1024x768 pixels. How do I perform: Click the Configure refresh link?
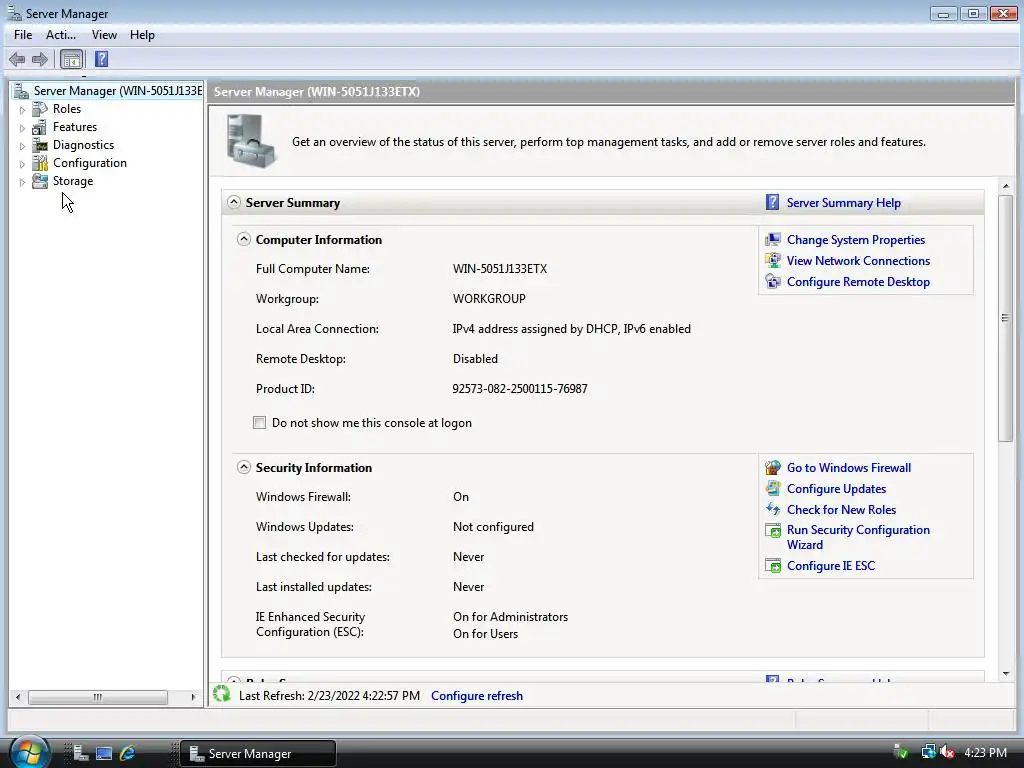coord(477,696)
